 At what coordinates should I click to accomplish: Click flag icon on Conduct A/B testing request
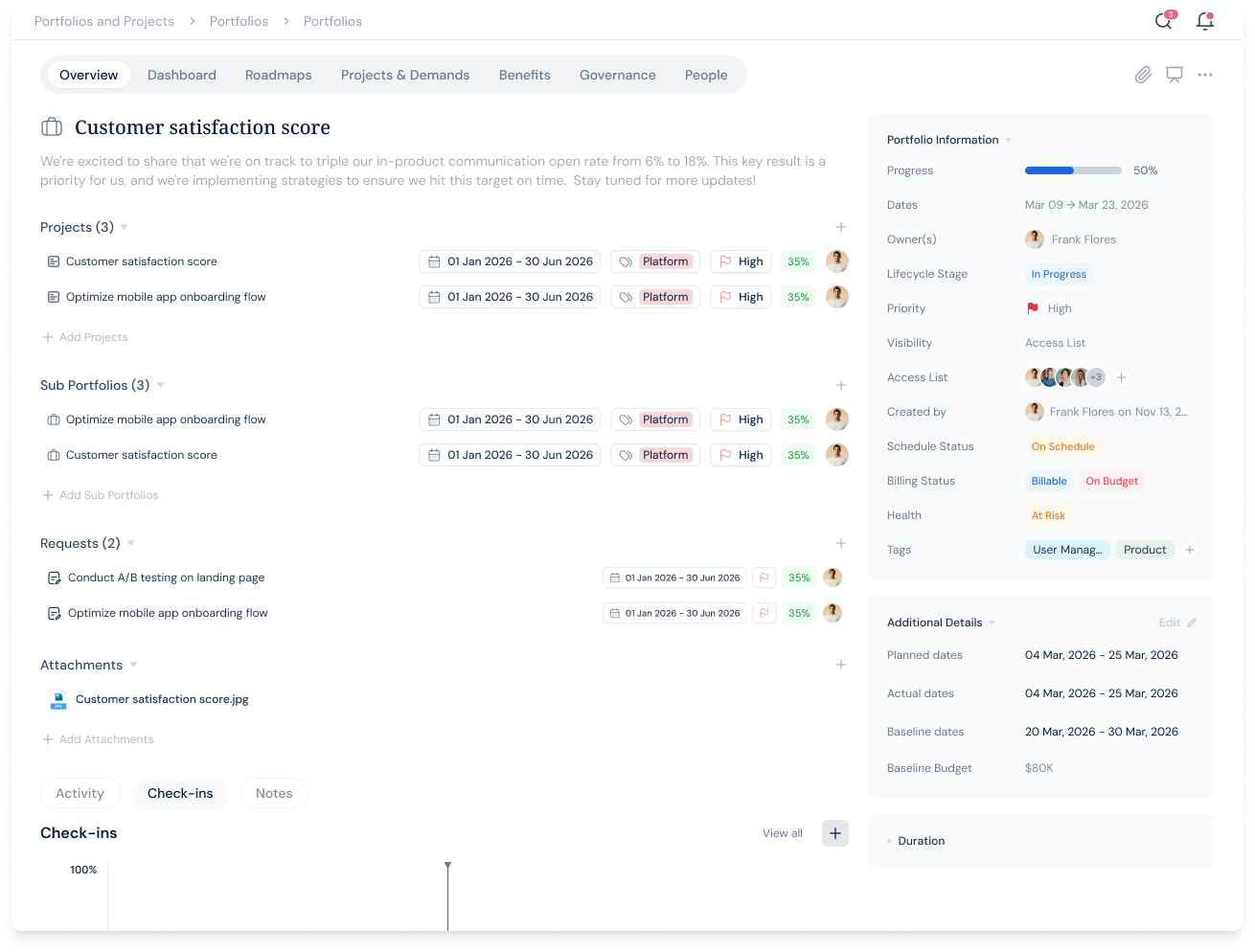pos(764,578)
